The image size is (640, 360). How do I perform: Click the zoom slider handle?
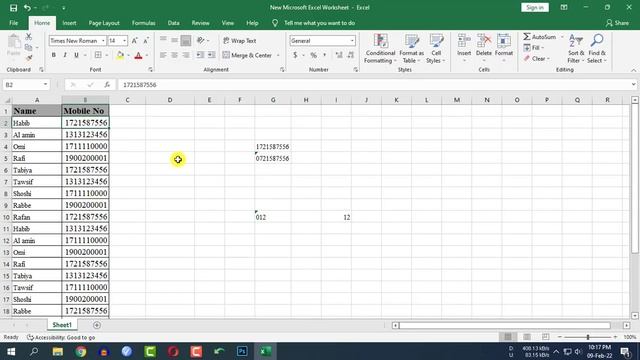pos(588,337)
